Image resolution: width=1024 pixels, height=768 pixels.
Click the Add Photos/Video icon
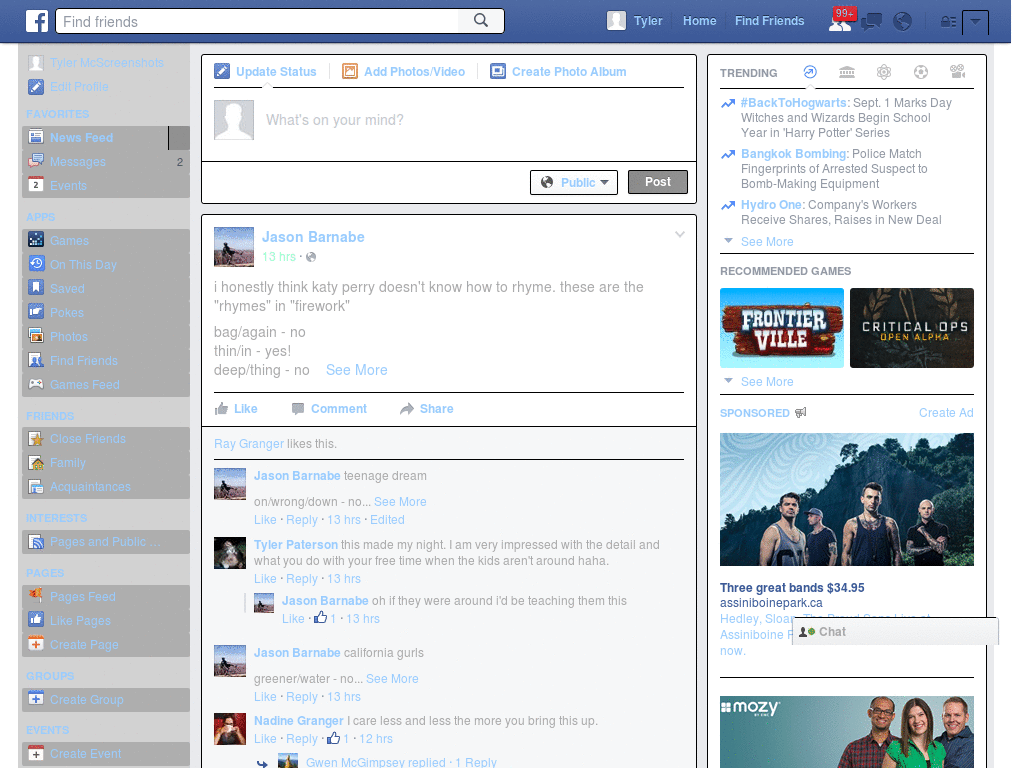pos(350,71)
